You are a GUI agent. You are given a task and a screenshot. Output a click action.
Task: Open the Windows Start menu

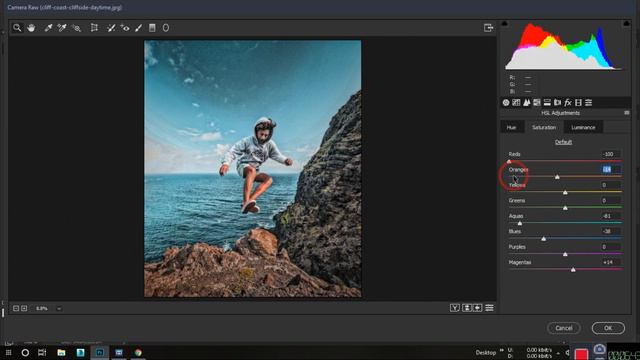8,352
